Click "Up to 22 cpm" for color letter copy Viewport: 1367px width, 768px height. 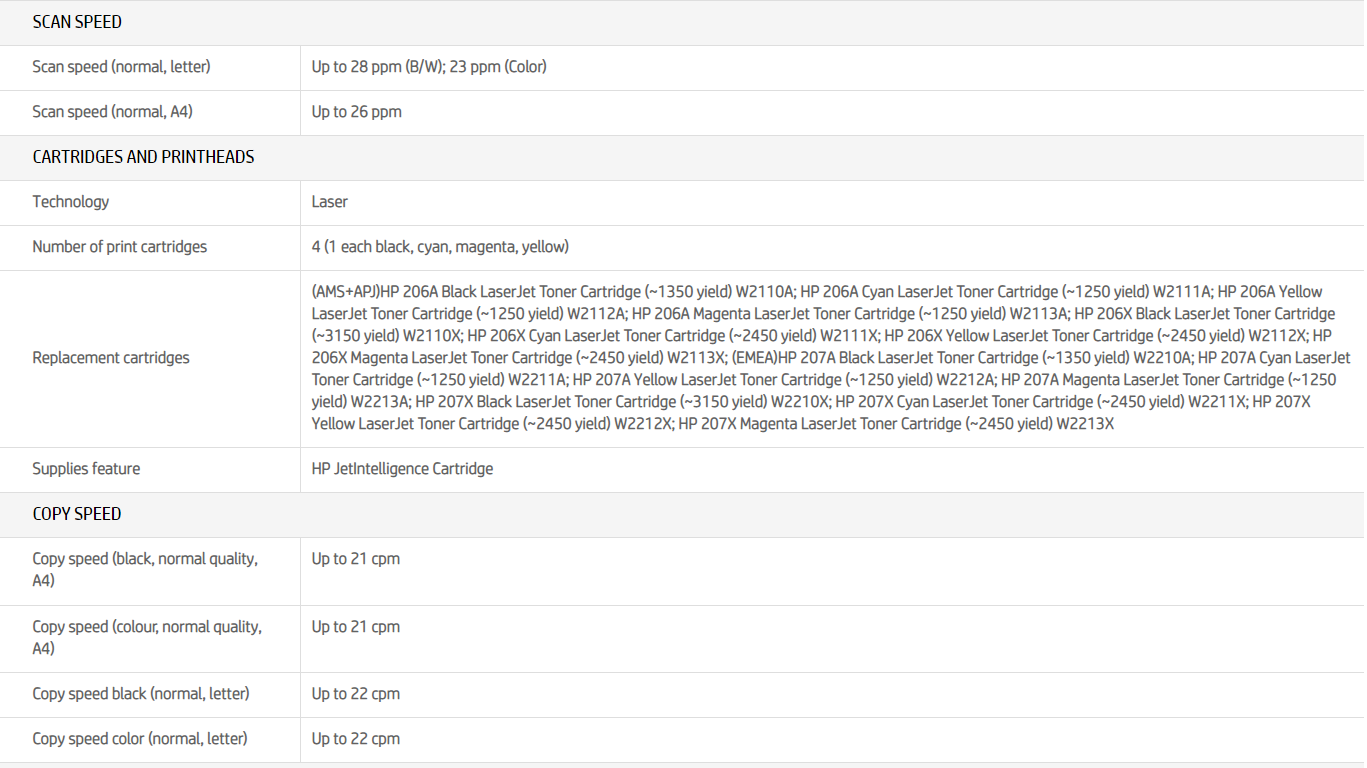(356, 739)
